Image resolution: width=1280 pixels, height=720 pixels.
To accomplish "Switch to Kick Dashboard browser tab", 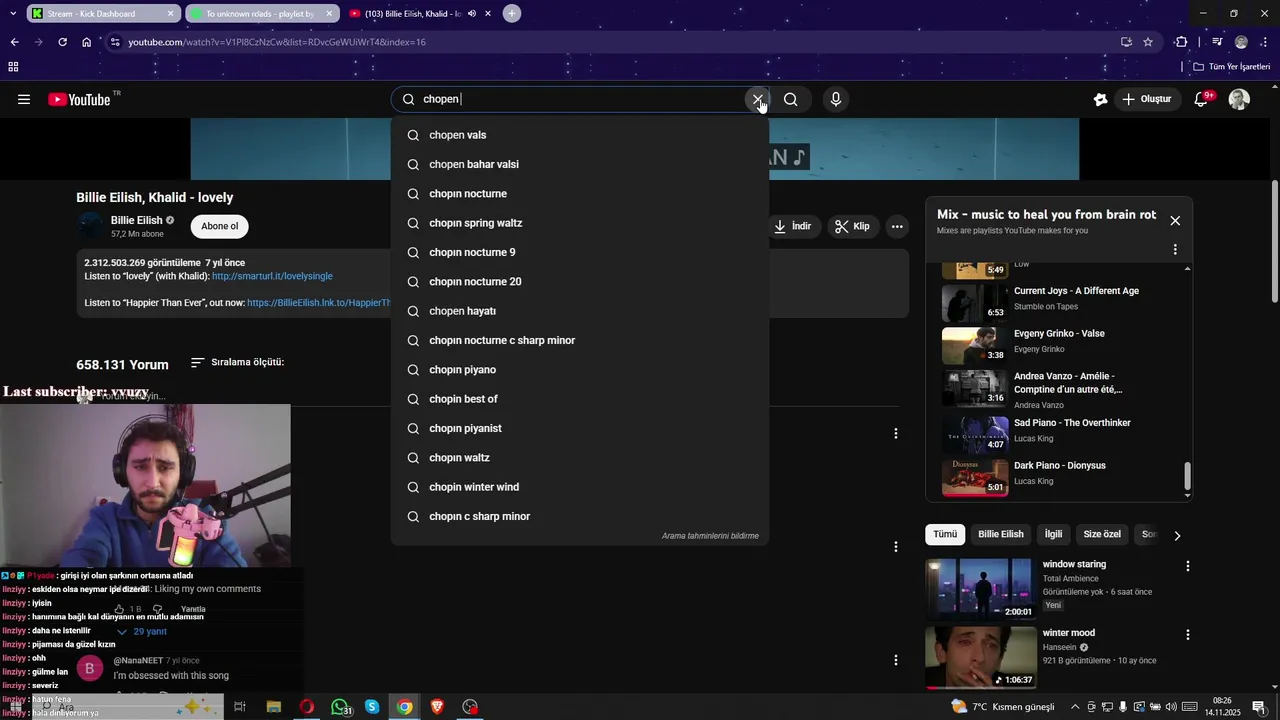I will [x=101, y=13].
